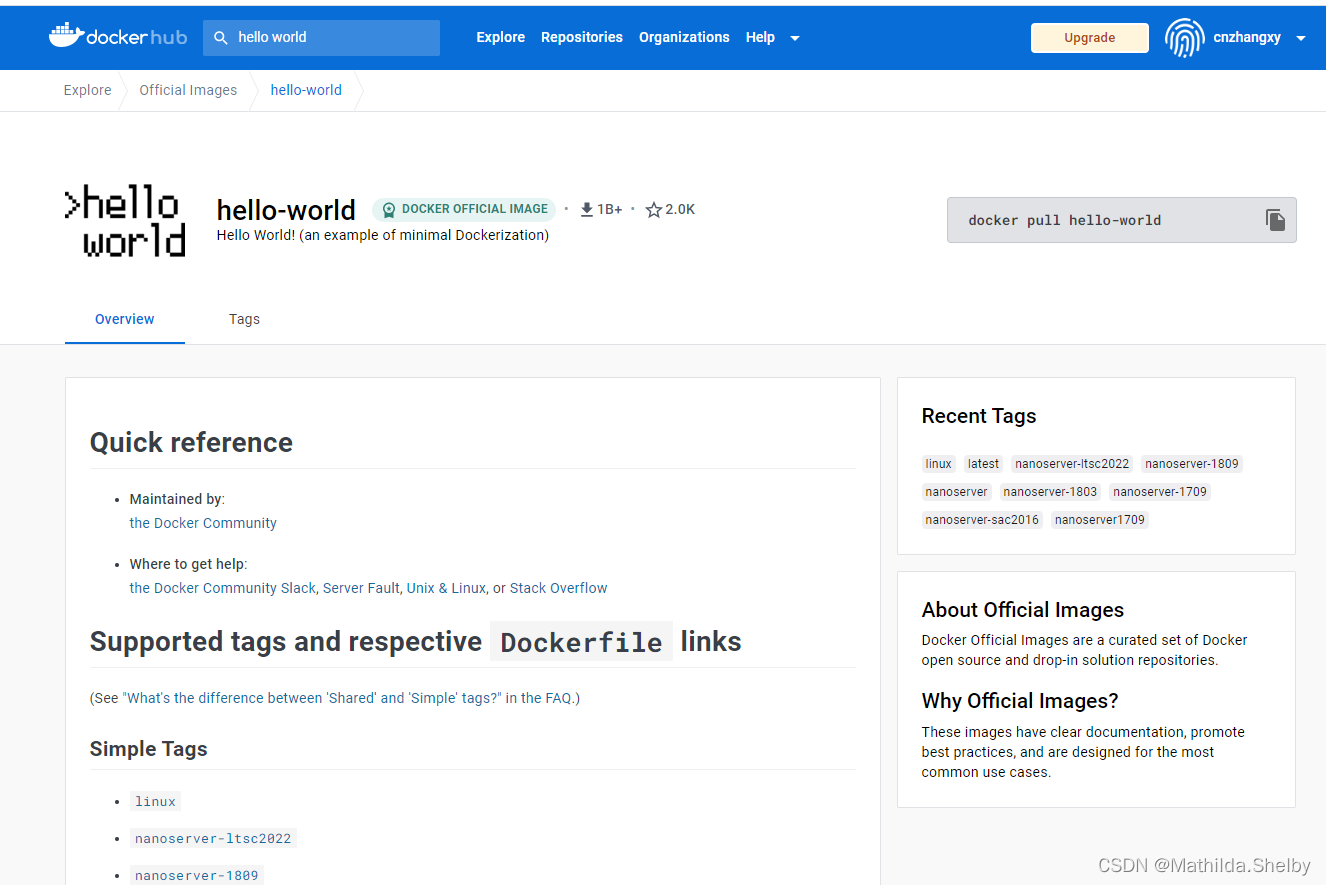Click the About Official Images heading

(1023, 610)
